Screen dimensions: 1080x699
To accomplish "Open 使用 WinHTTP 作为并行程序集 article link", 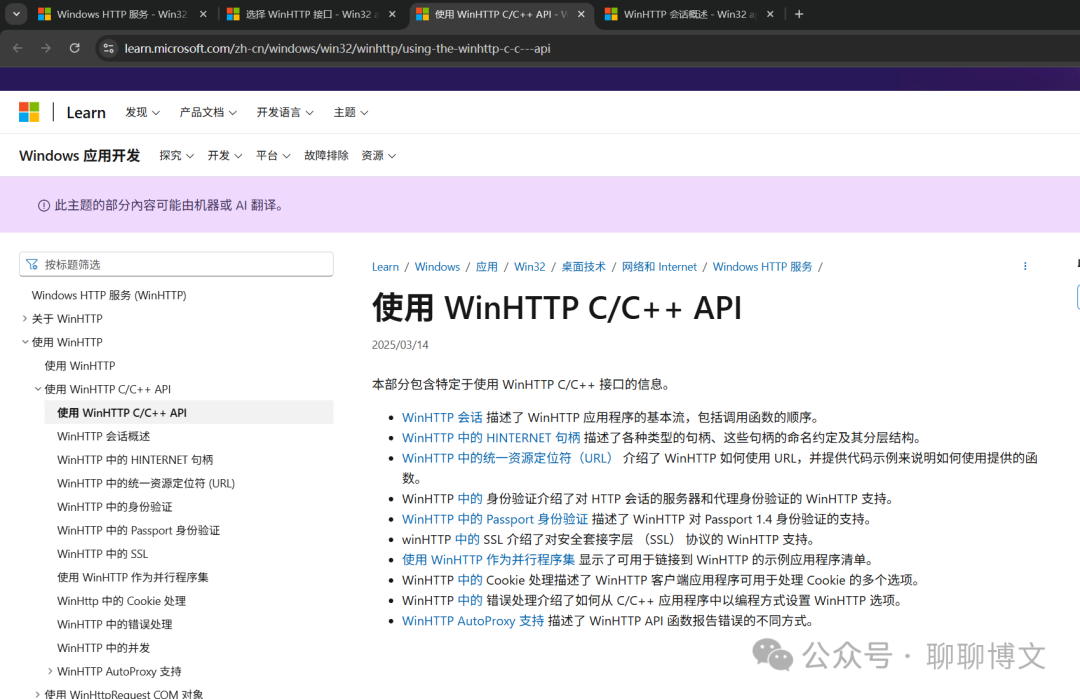I will tap(488, 560).
